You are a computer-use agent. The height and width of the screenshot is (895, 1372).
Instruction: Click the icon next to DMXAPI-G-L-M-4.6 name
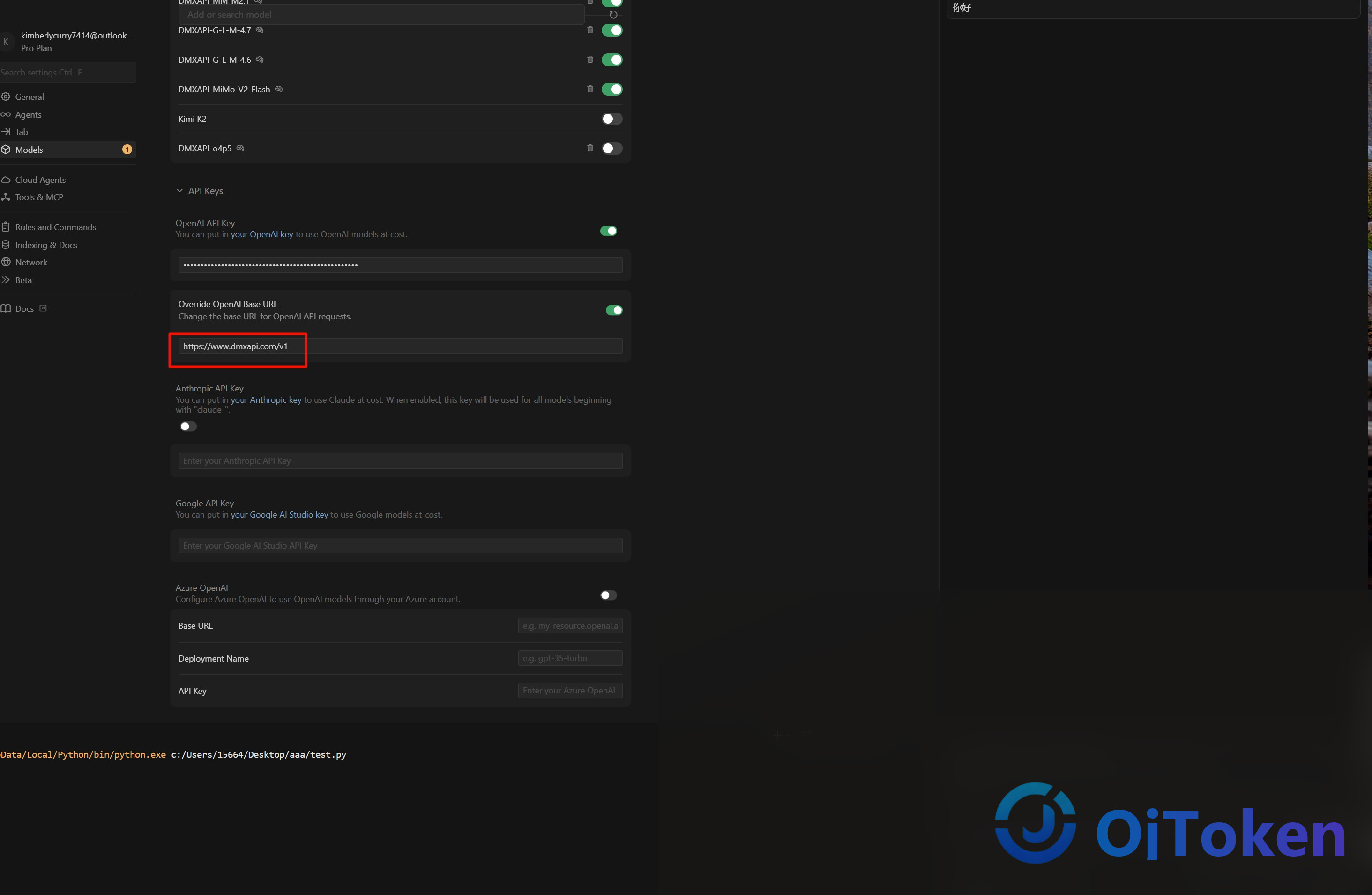tap(260, 60)
